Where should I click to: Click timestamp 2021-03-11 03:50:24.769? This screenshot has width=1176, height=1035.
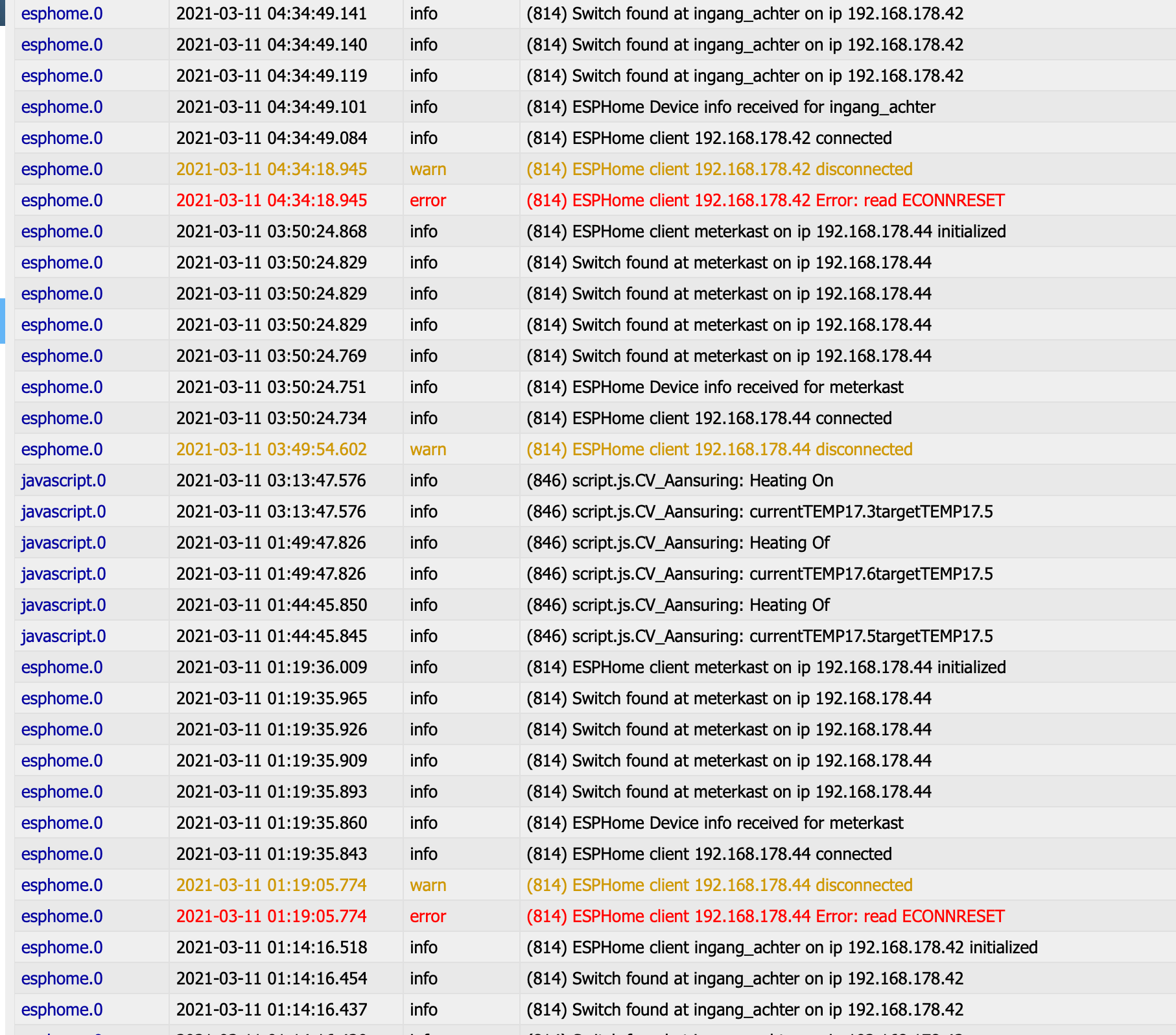tap(272, 356)
